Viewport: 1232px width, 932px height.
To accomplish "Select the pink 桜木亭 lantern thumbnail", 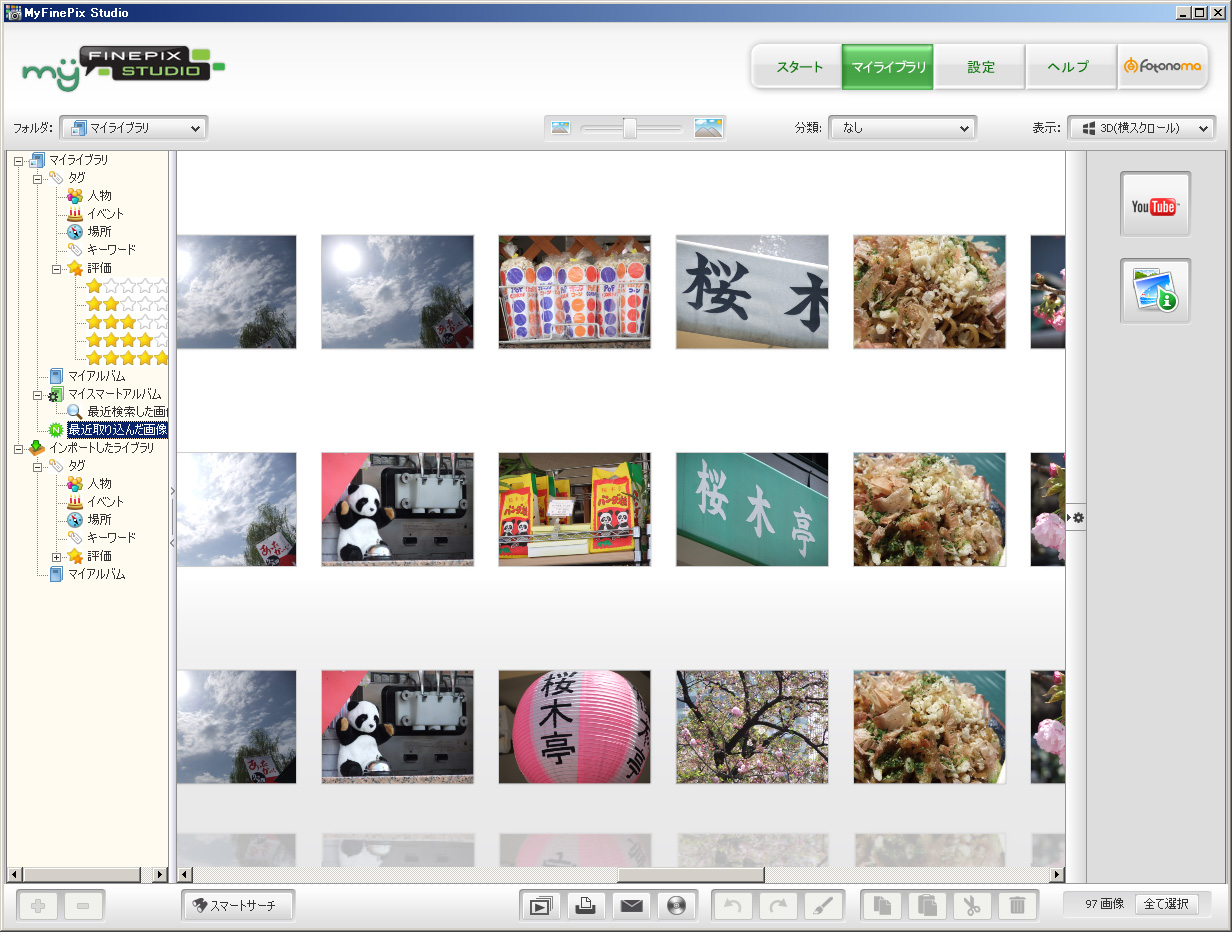I will pyautogui.click(x=575, y=727).
